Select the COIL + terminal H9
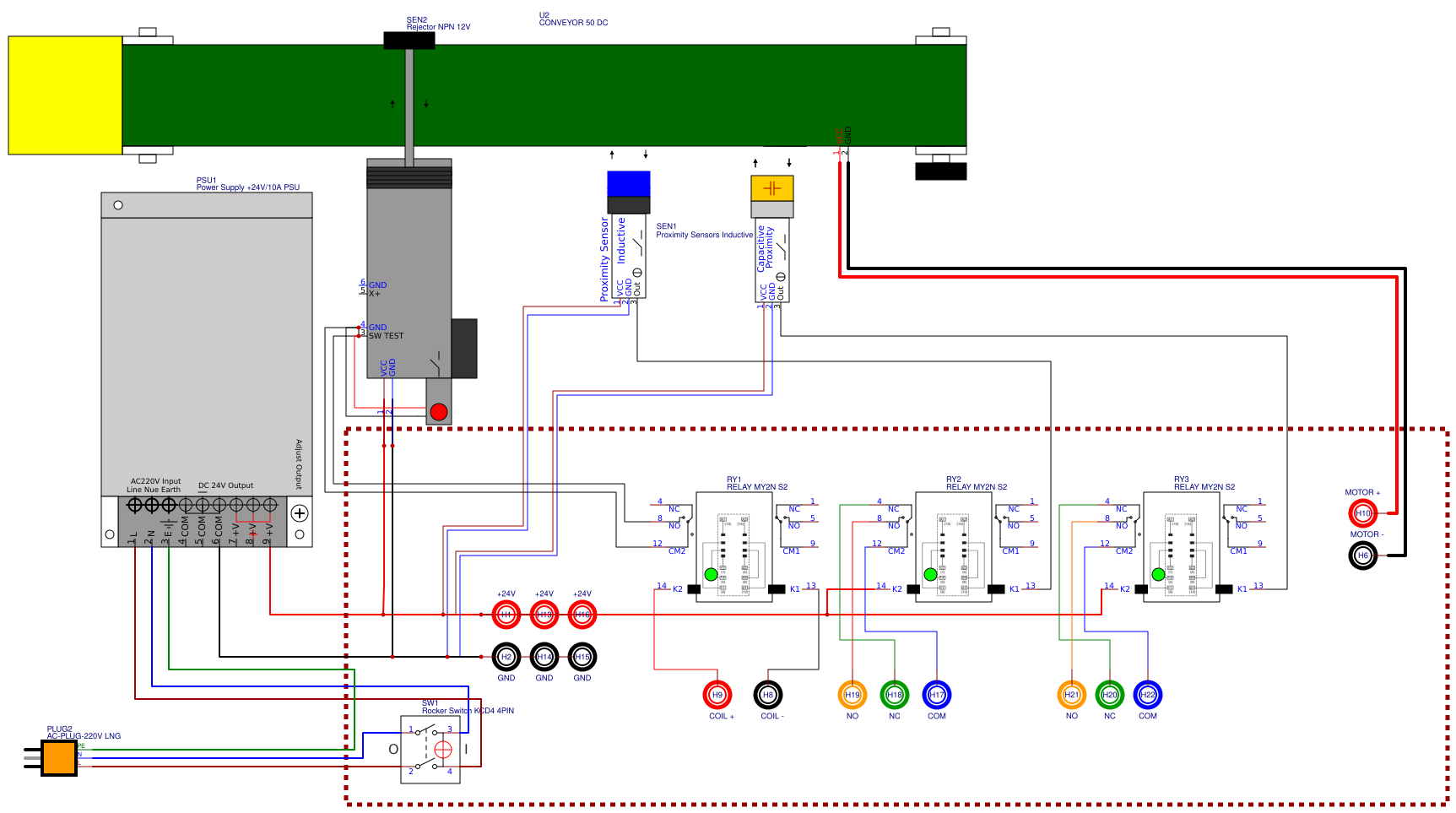The width and height of the screenshot is (1456, 813). tap(717, 694)
